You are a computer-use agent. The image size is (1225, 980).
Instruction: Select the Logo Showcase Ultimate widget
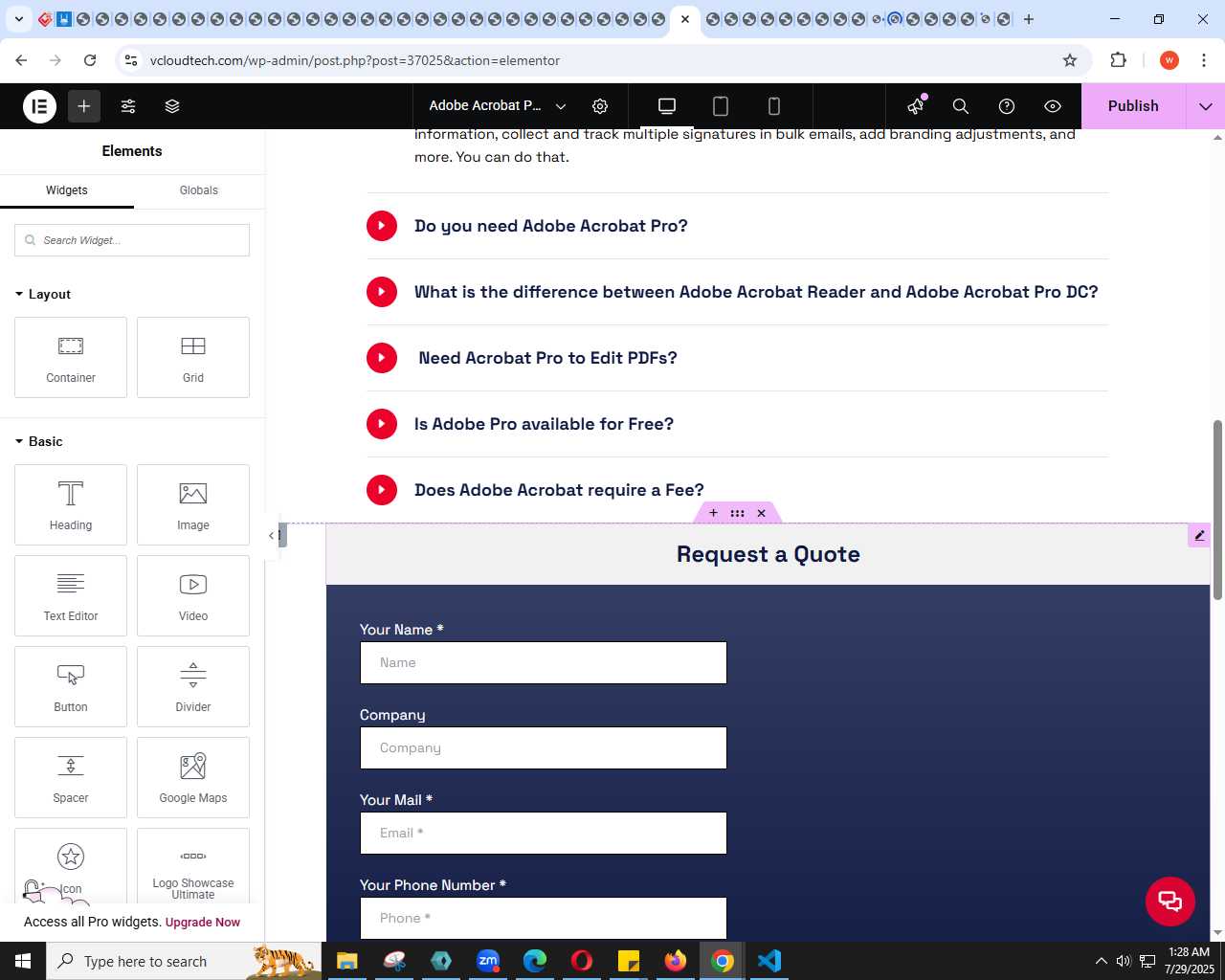(x=193, y=866)
